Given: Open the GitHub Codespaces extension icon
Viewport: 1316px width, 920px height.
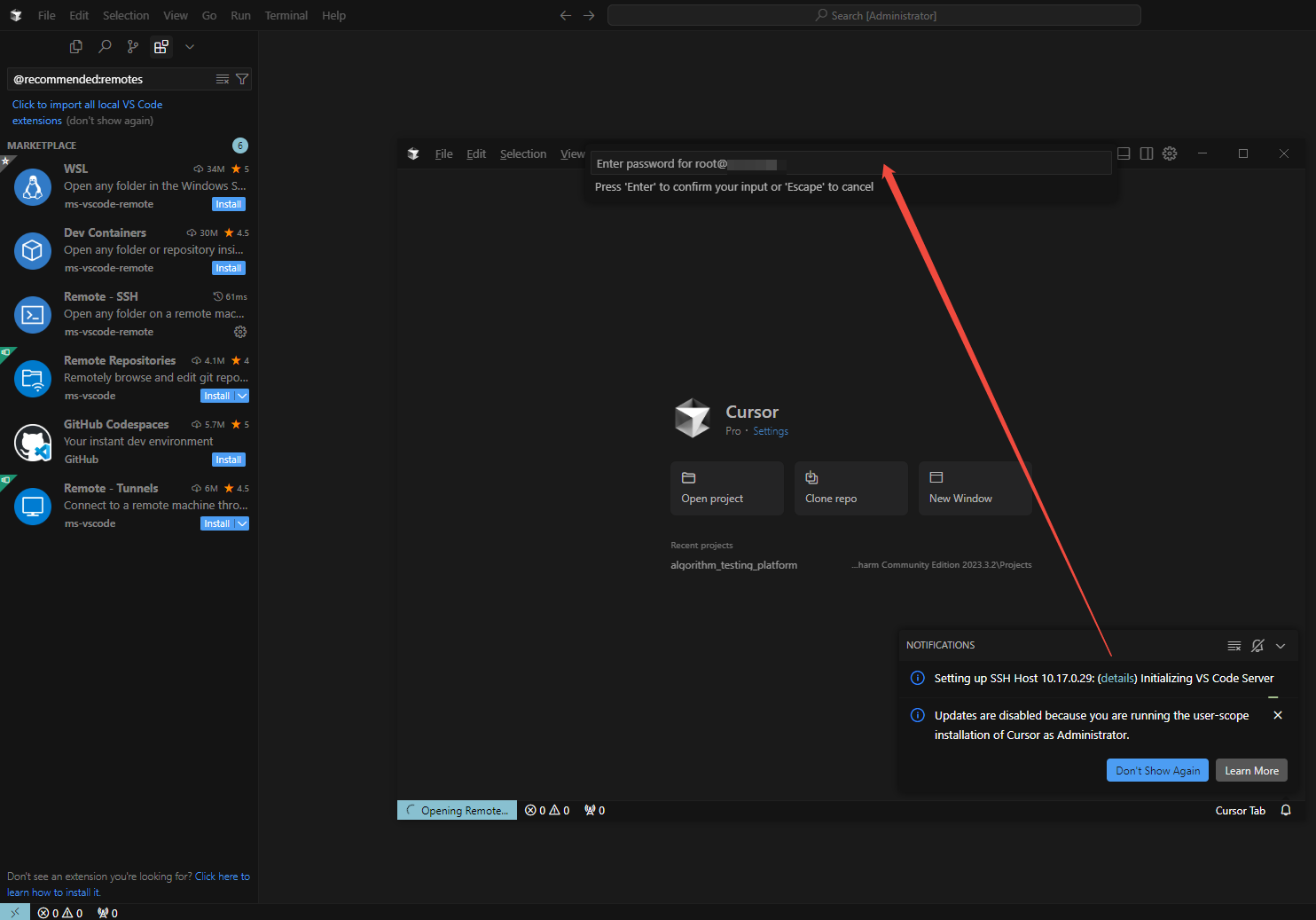Looking at the screenshot, I should tap(33, 443).
